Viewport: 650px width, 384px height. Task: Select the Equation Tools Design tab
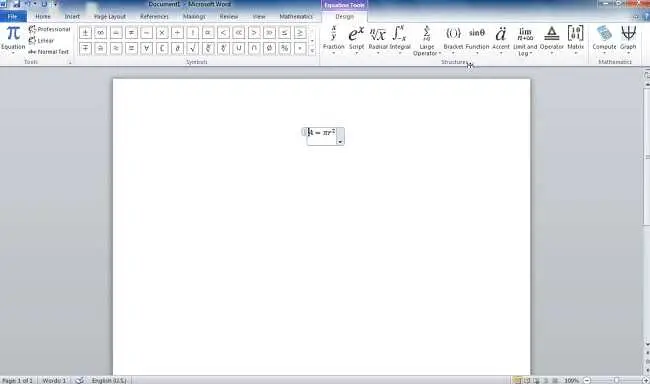[x=344, y=17]
